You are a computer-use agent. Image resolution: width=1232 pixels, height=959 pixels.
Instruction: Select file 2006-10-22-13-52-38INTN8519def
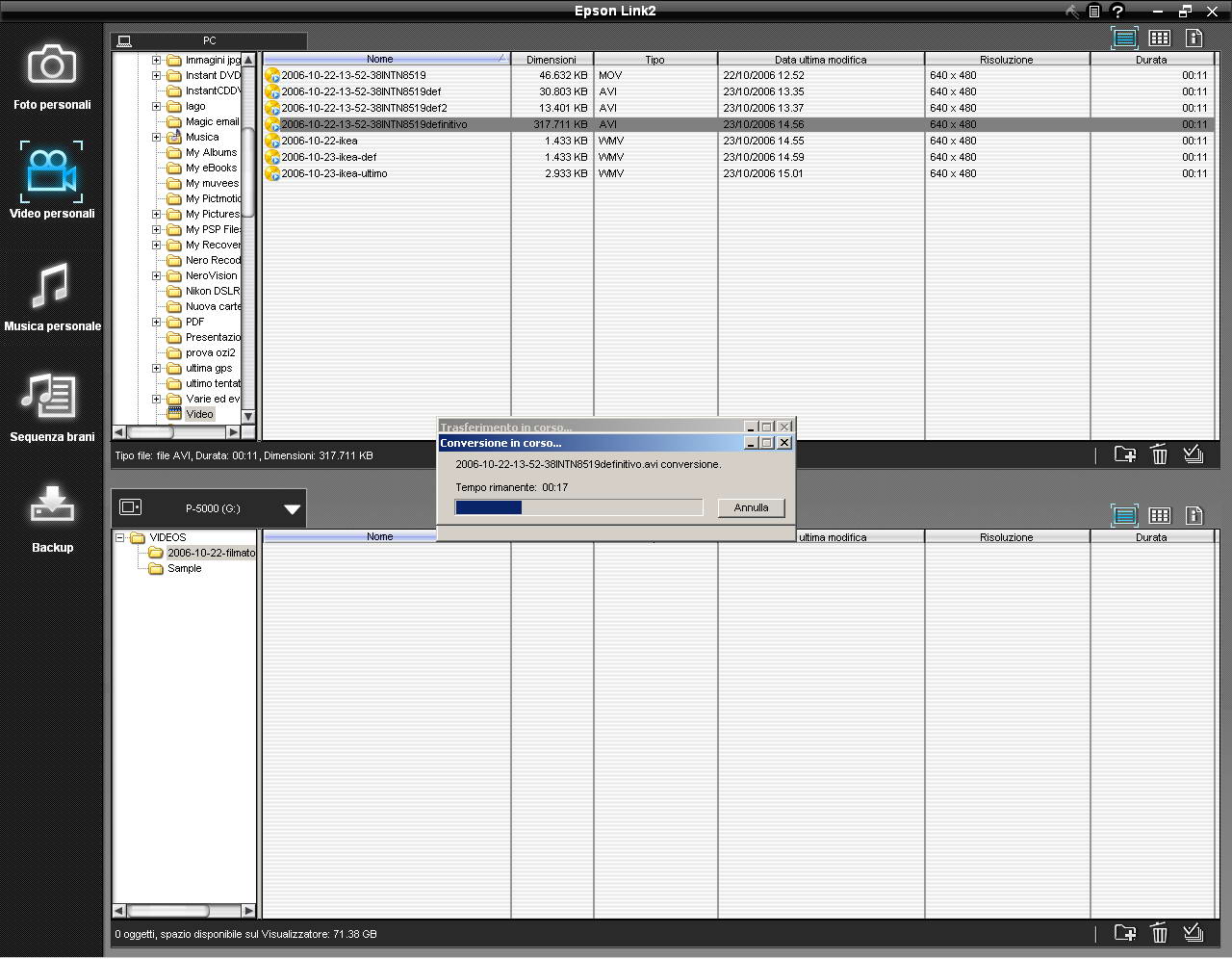pos(361,91)
